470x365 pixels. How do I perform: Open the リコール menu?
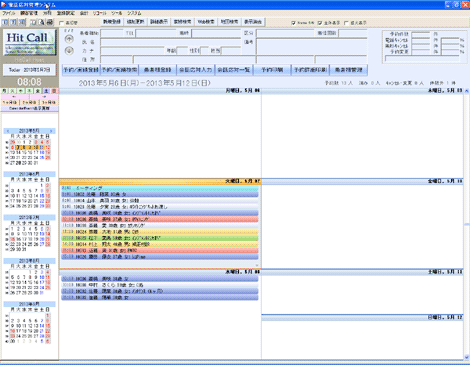[100, 13]
